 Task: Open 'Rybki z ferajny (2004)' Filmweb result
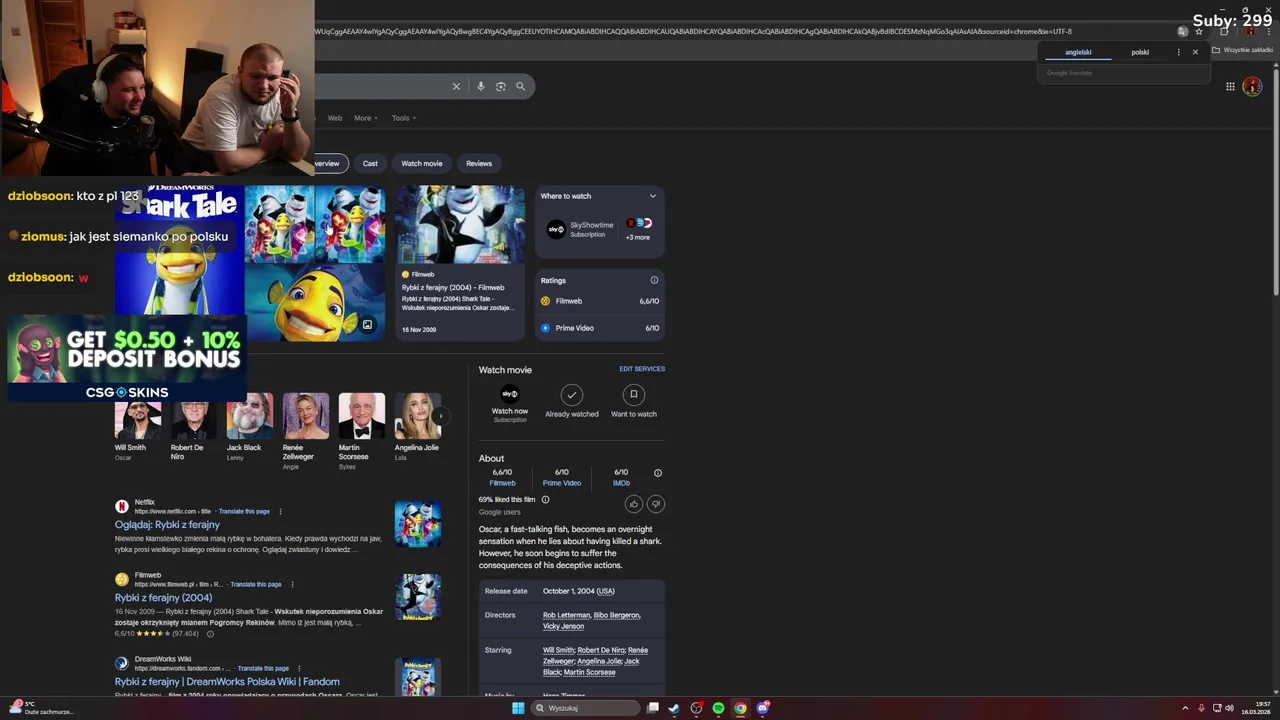pos(163,598)
